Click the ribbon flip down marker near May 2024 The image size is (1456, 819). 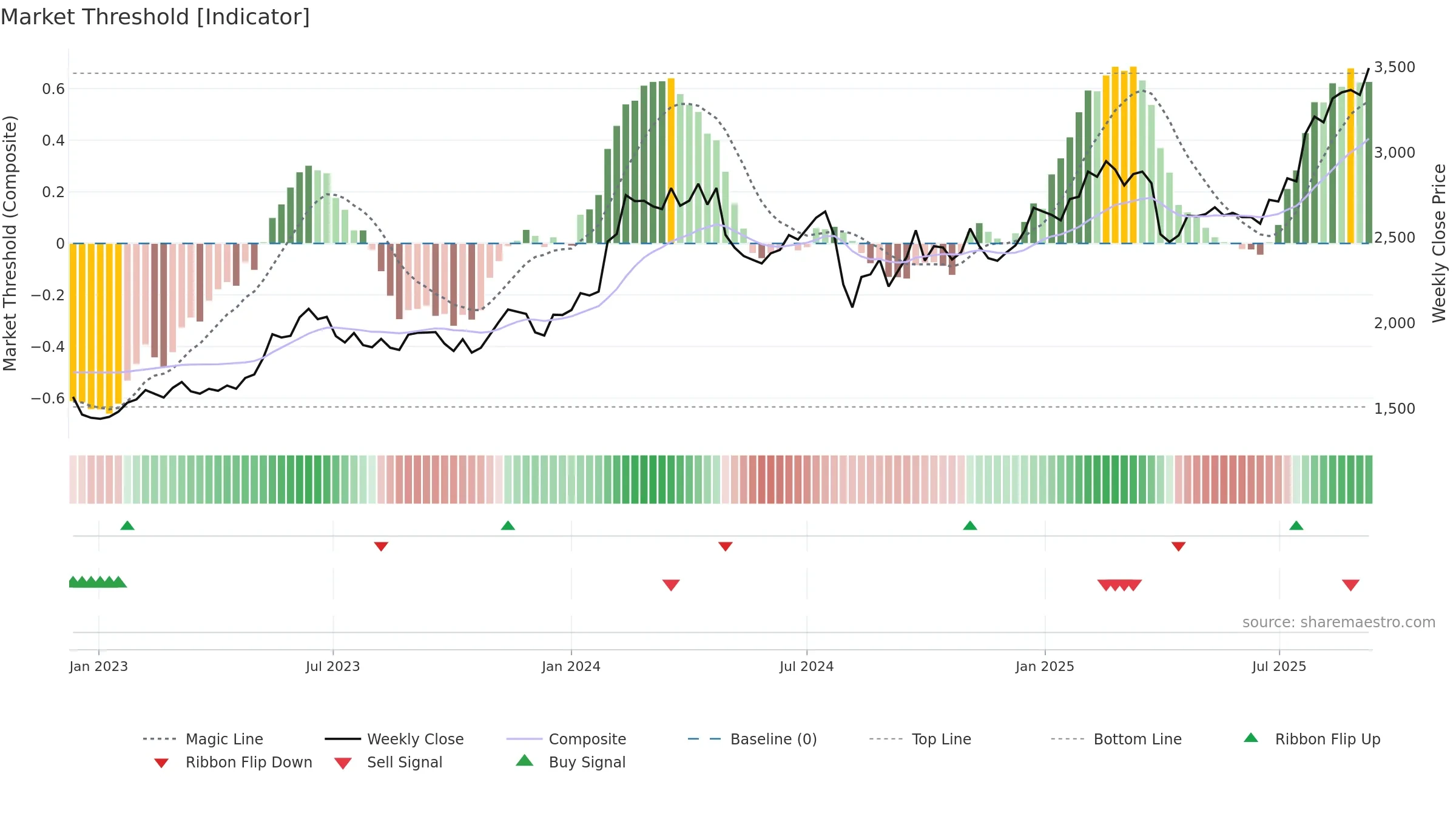click(x=726, y=547)
